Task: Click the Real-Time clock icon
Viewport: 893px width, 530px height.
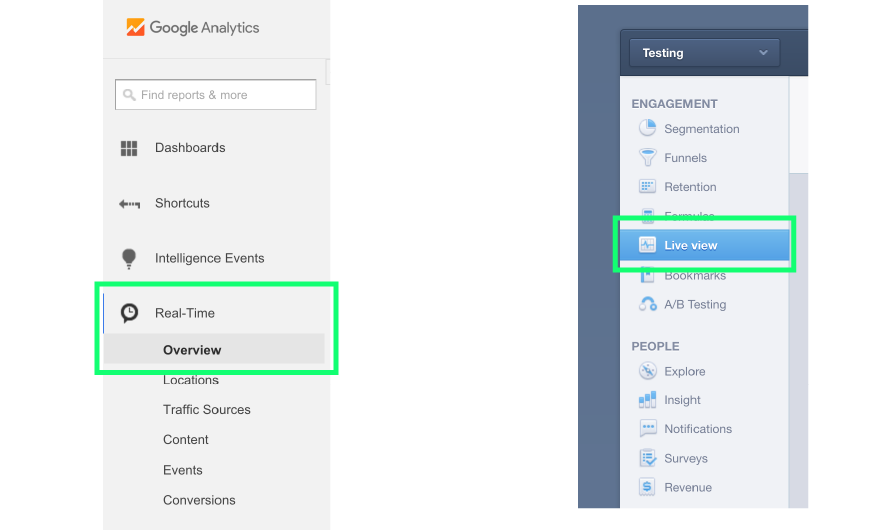Action: 129,313
